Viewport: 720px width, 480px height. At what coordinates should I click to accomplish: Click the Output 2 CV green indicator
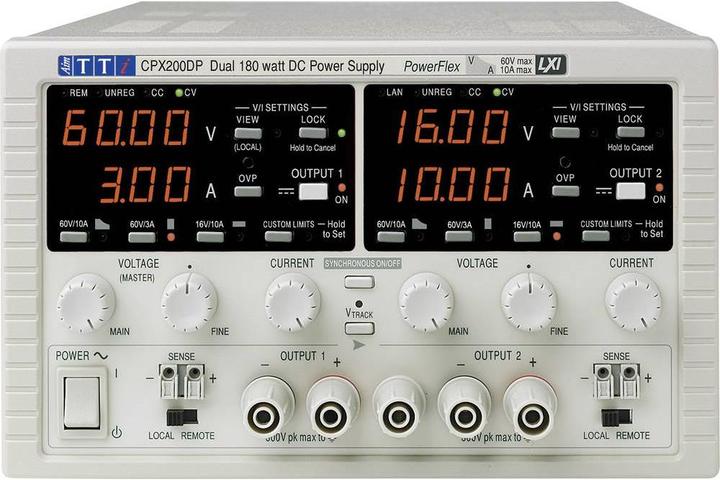(x=496, y=92)
